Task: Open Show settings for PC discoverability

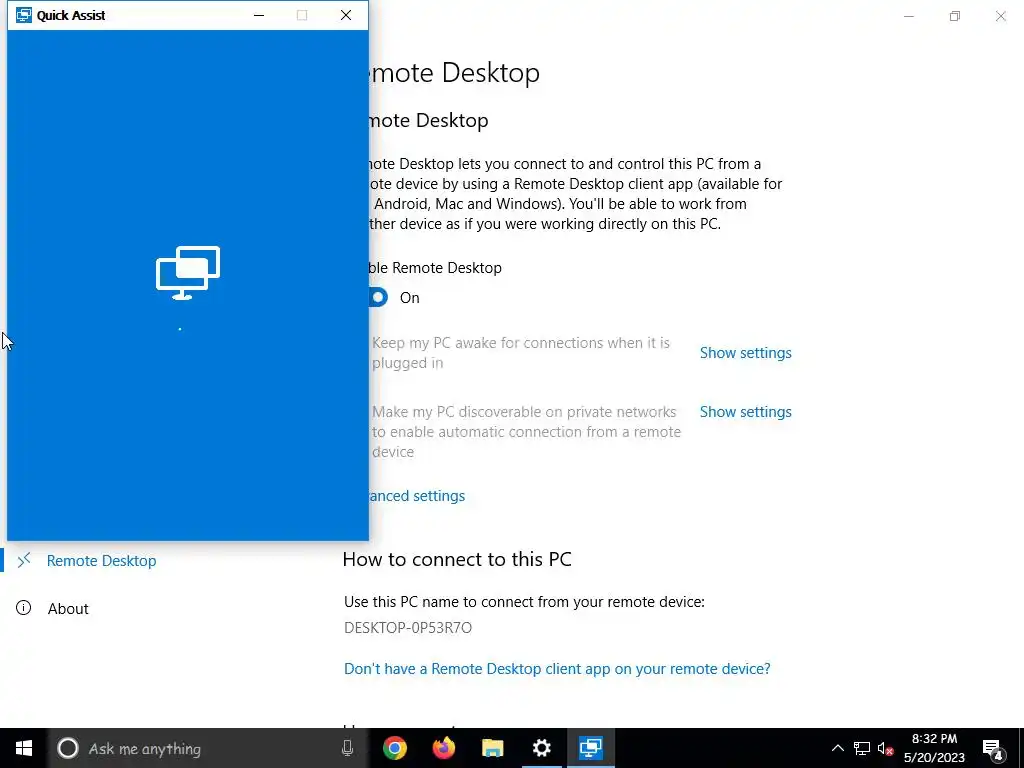Action: point(745,412)
